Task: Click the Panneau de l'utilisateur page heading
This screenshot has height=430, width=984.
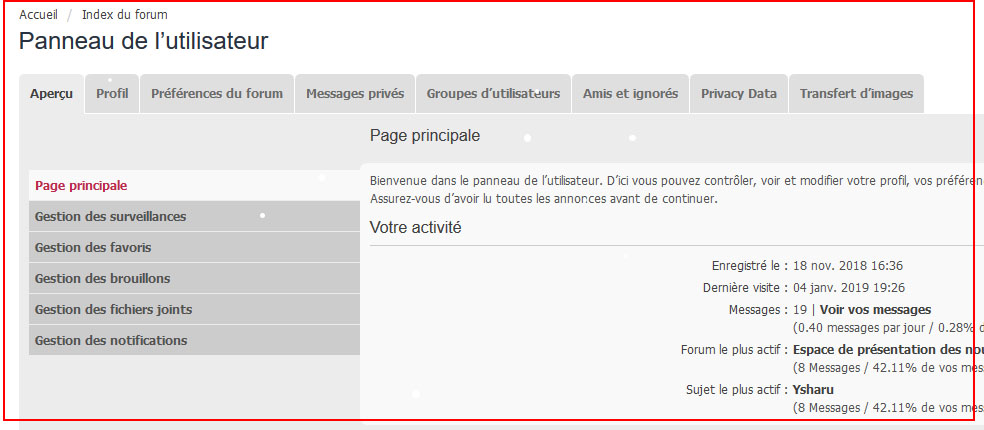Action: [143, 42]
